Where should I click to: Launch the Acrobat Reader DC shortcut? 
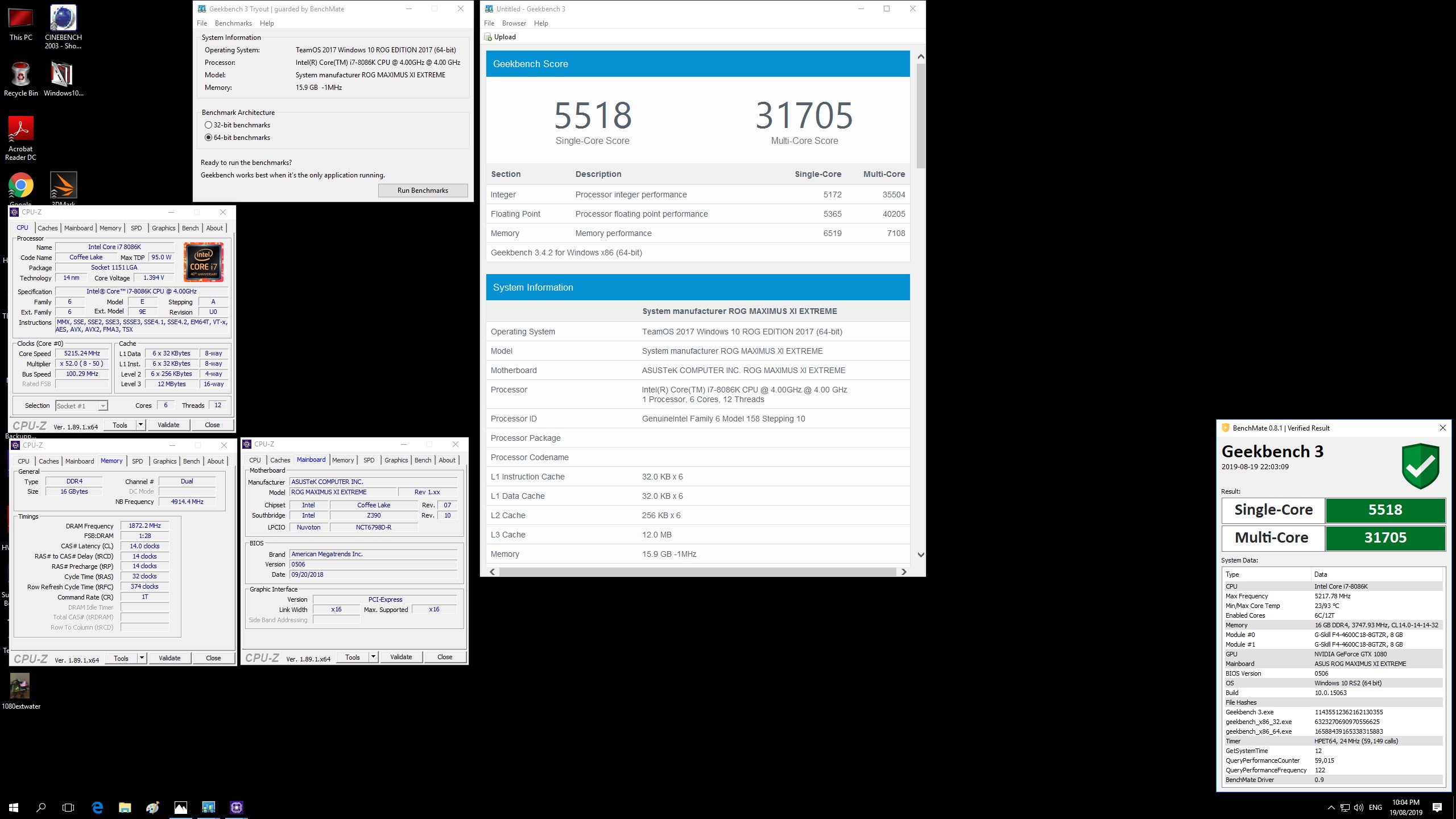[x=21, y=138]
